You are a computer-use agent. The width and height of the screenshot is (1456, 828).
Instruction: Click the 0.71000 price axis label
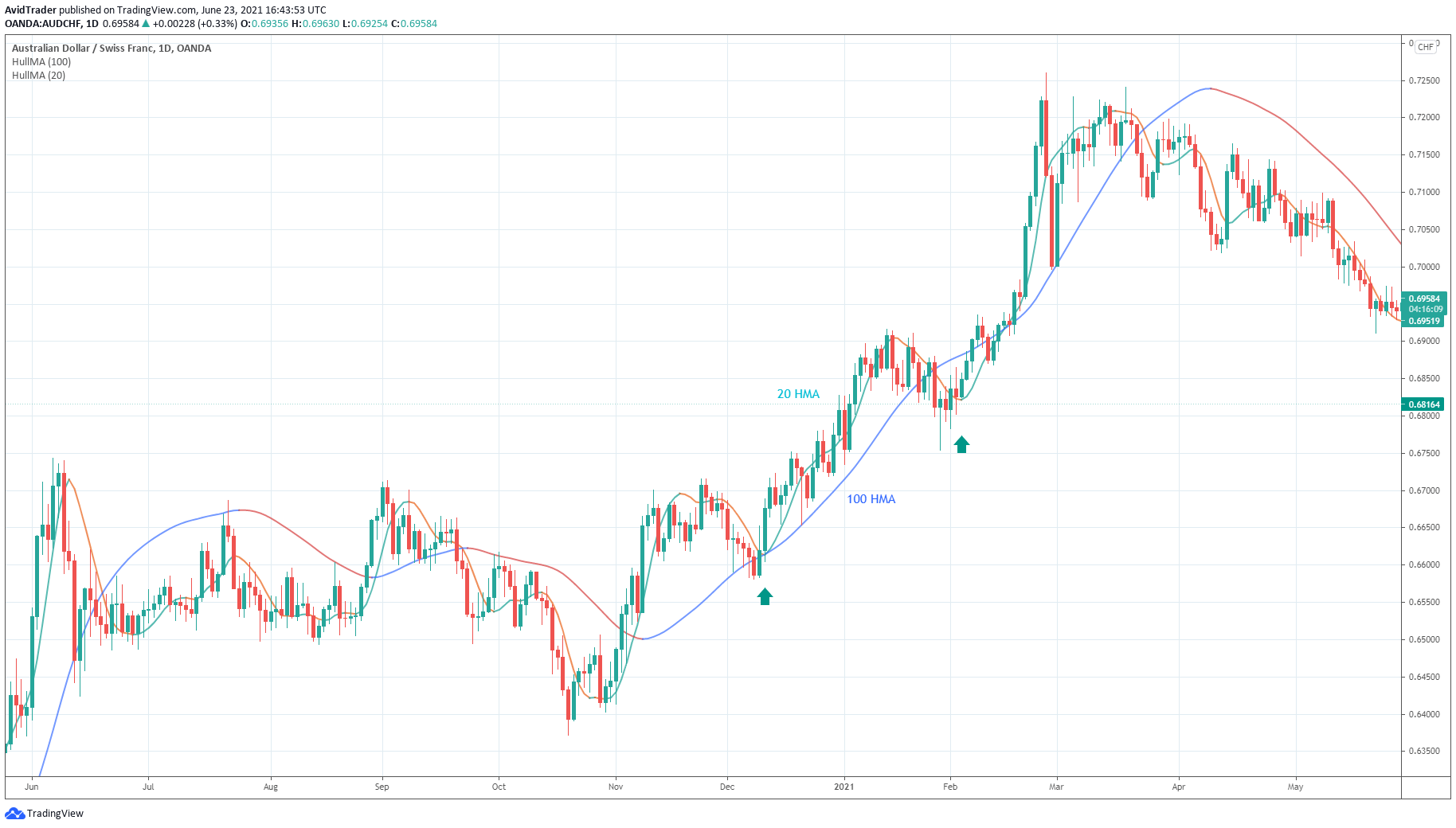click(1424, 192)
